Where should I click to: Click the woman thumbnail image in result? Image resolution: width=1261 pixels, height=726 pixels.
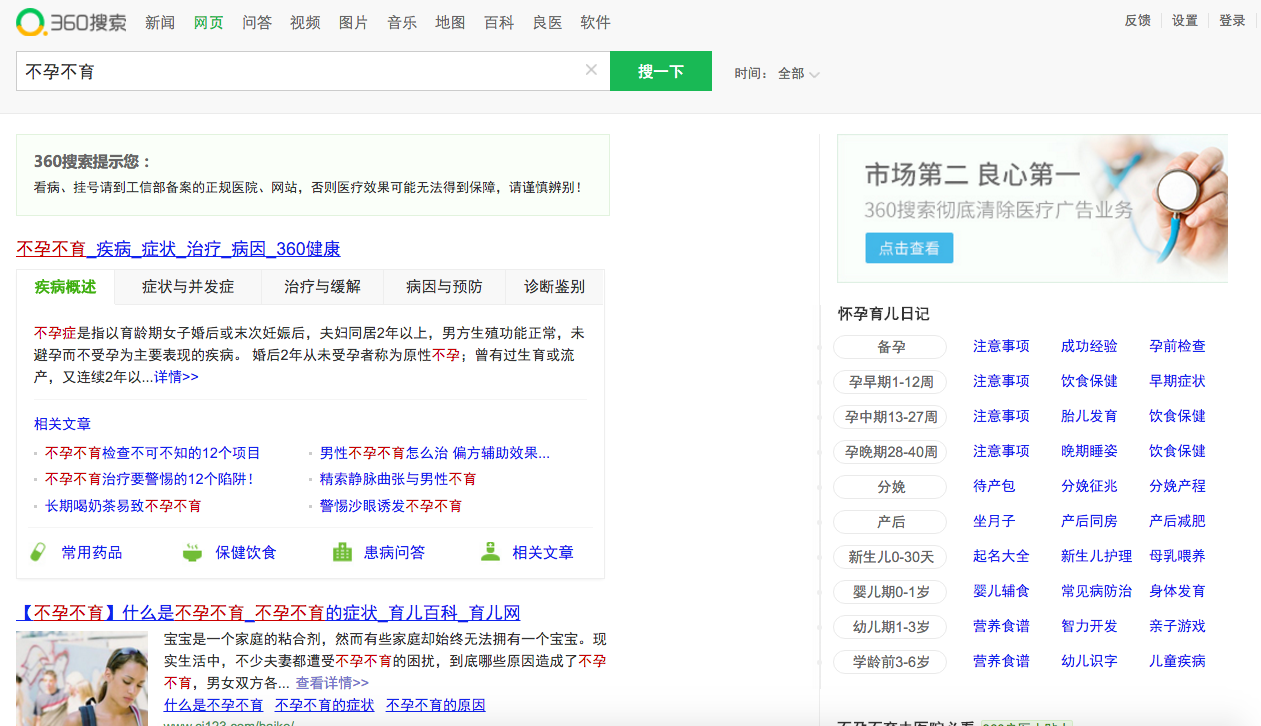point(82,678)
